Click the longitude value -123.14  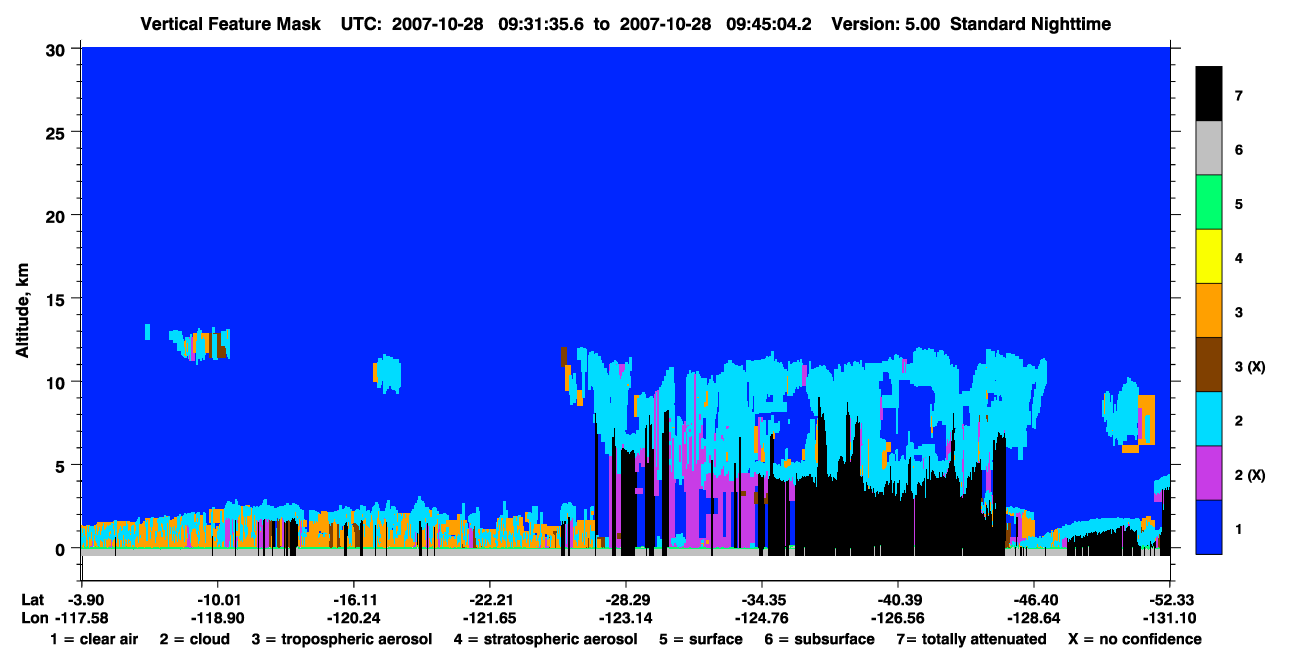626,618
